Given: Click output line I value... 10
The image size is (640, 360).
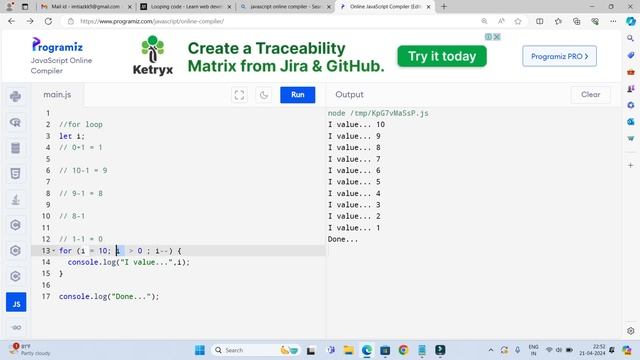Looking at the screenshot, I should (356, 124).
